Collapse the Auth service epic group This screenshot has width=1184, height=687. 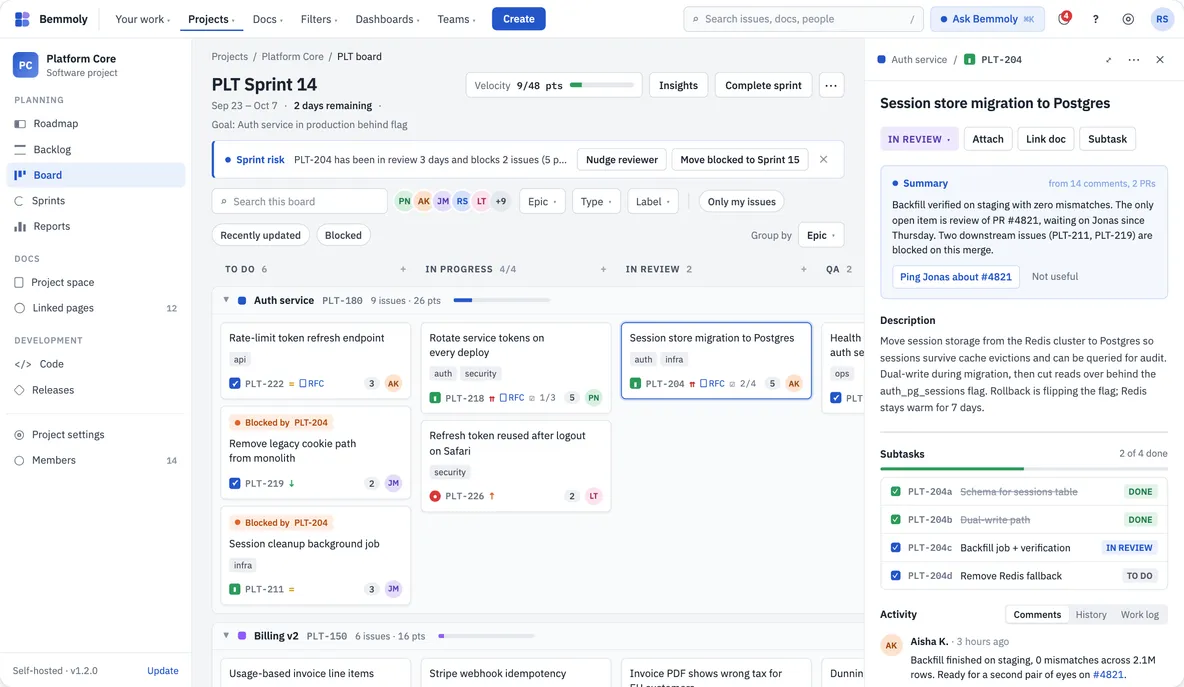(226, 300)
